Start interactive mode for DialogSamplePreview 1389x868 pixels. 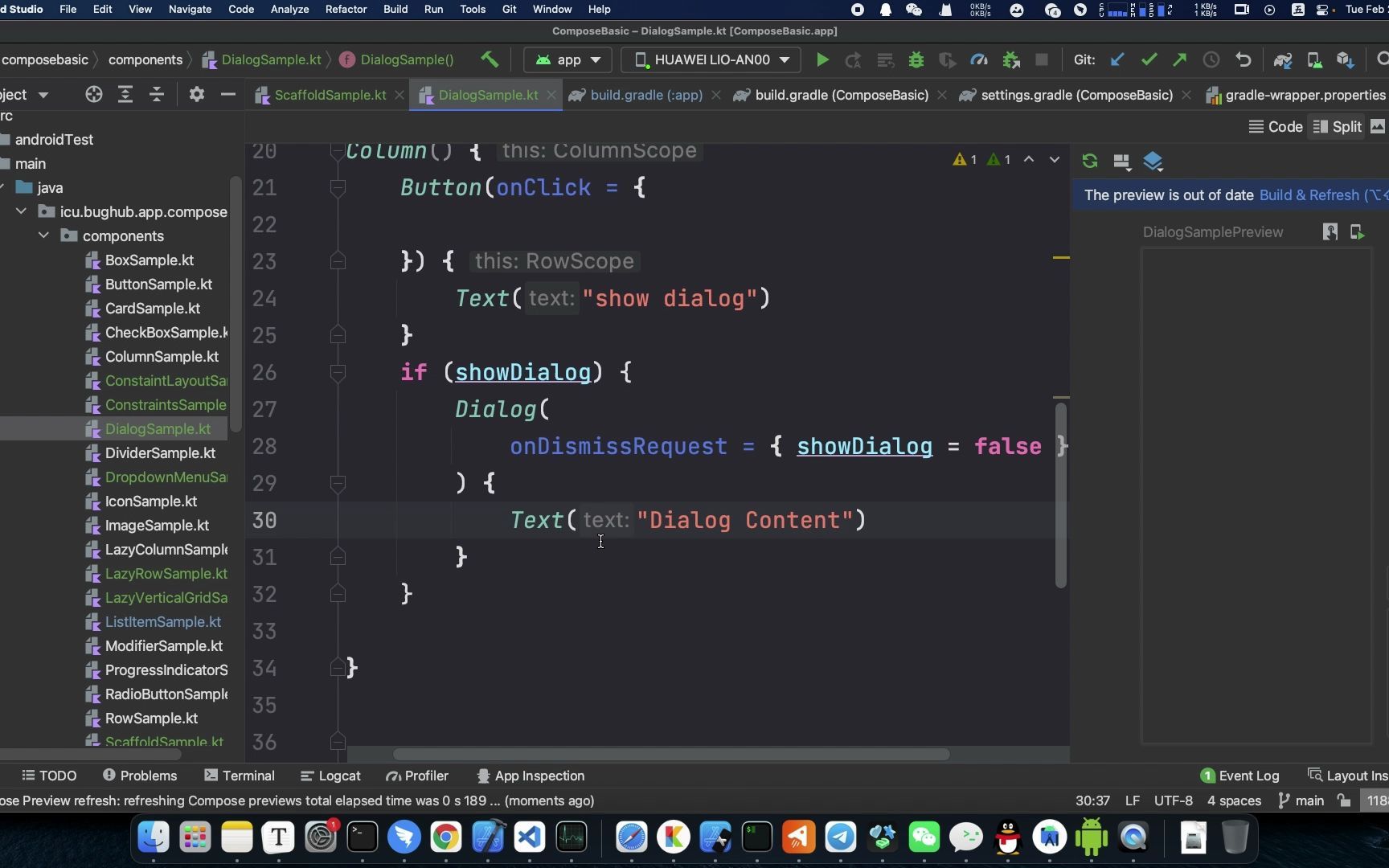point(1330,231)
